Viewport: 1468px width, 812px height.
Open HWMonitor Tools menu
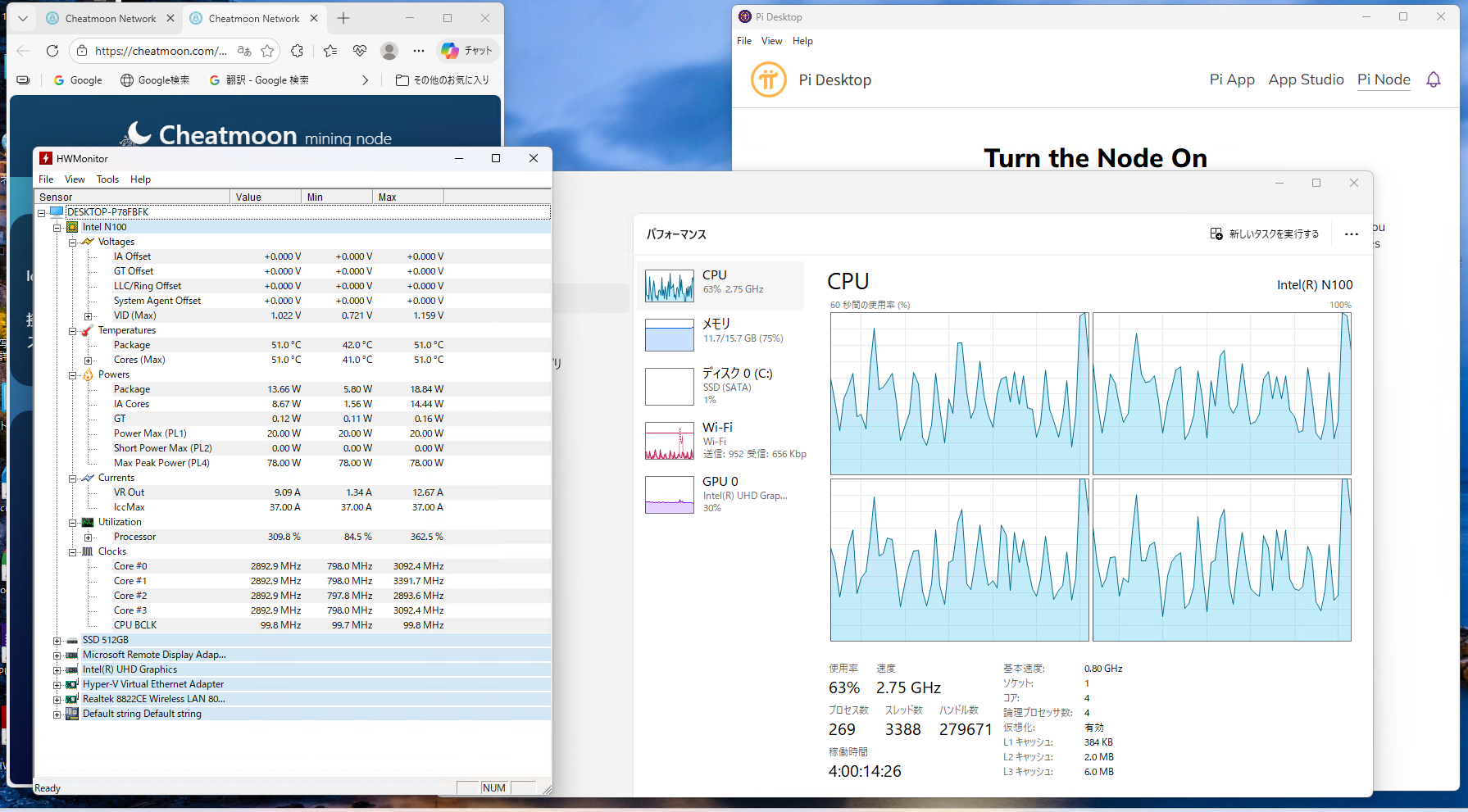click(x=107, y=179)
